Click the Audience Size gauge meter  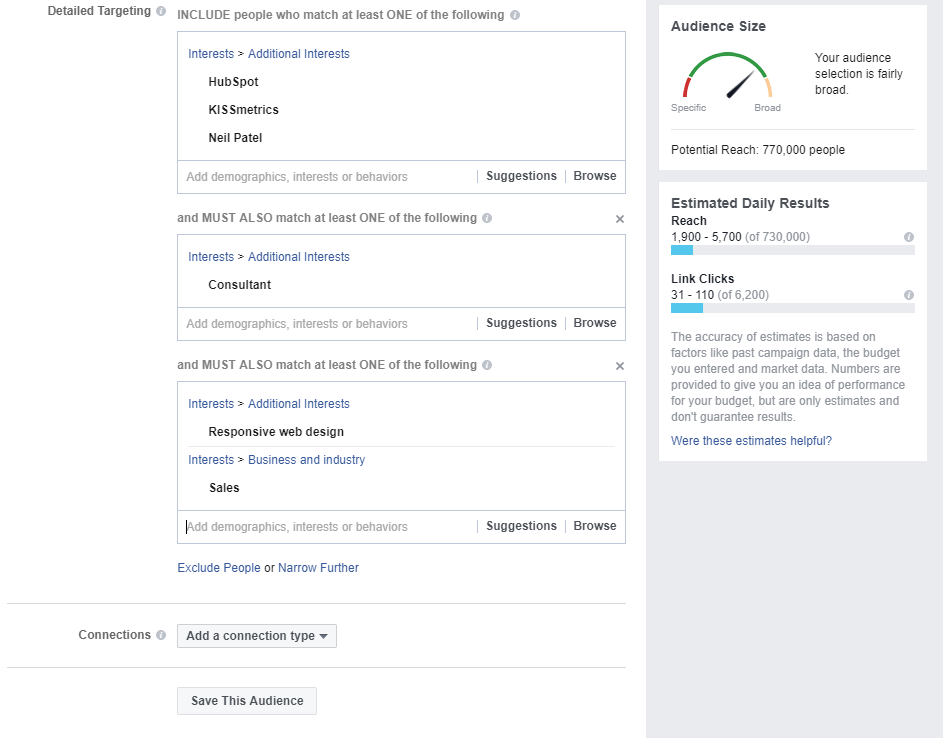tap(727, 76)
